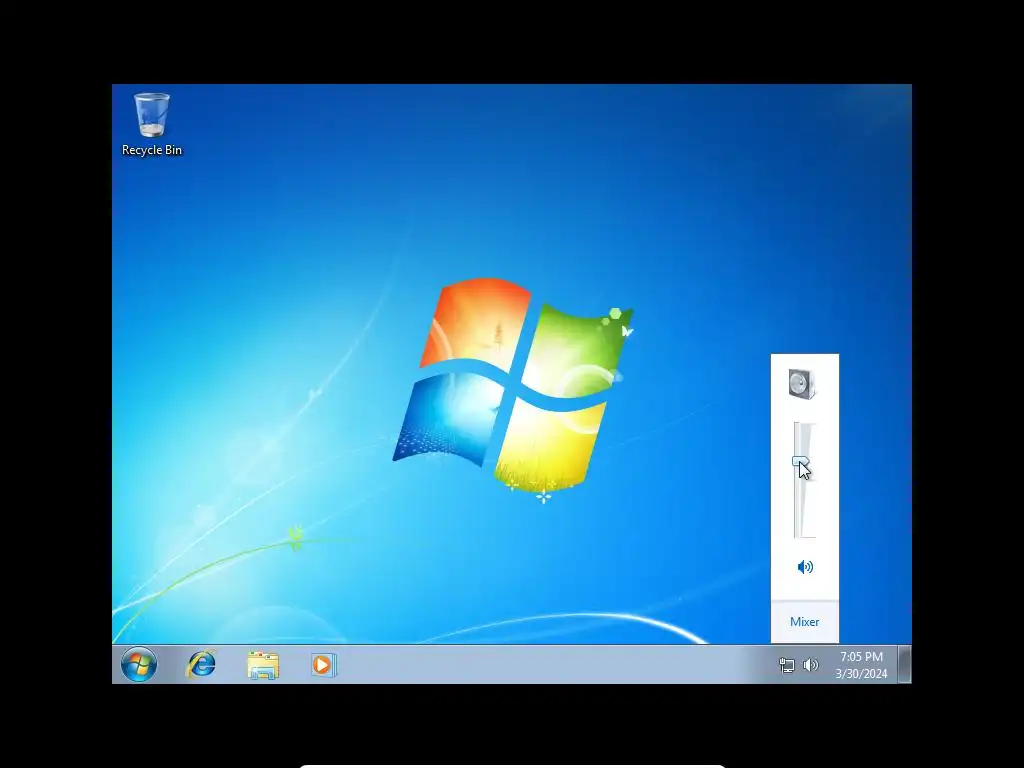The image size is (1024, 768).
Task: Open the Recycle Bin desktop icon
Action: pyautogui.click(x=152, y=124)
